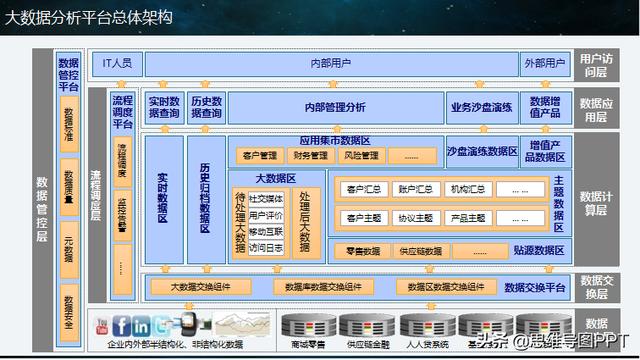Click the 零售数据 box
Viewport: 640px width, 360px height.
[x=363, y=251]
